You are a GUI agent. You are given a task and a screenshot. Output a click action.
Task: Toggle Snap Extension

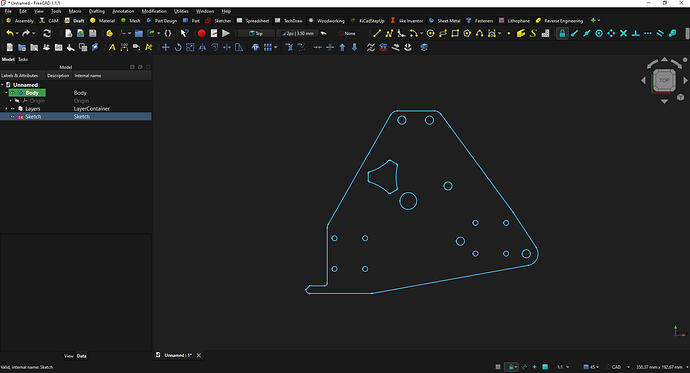648,33
